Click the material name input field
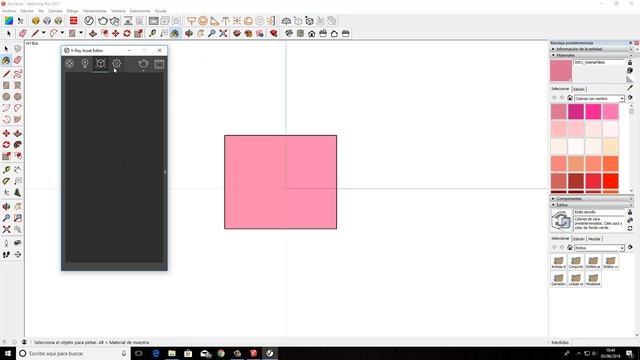This screenshot has width=640, height=360. (x=599, y=62)
